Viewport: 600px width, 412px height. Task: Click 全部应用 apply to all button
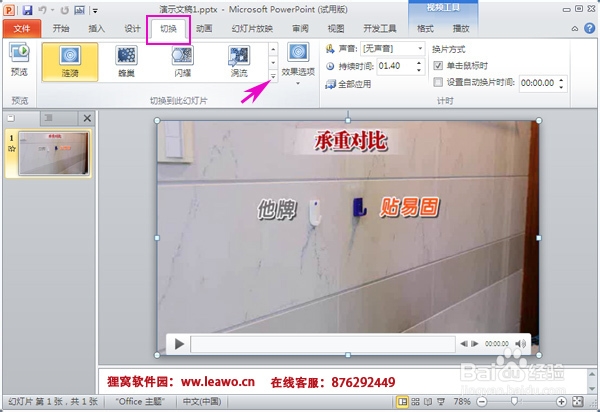348,84
